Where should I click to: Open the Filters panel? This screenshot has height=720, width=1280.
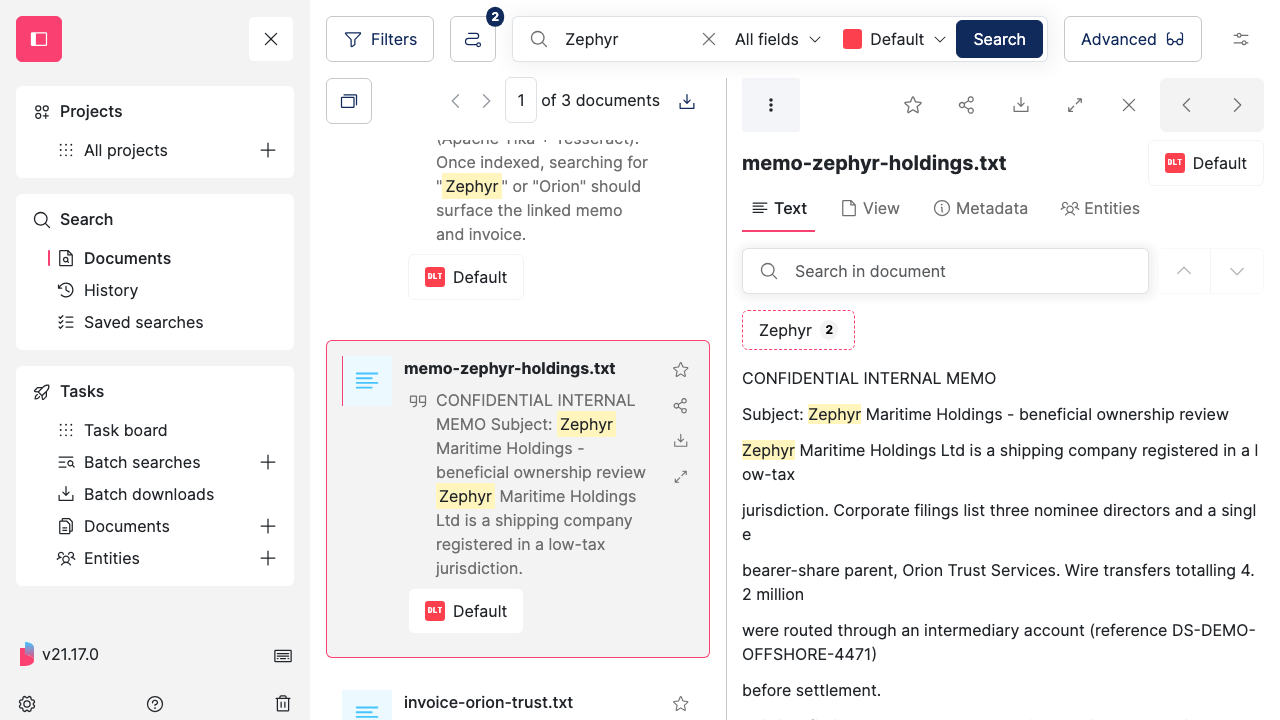tap(380, 39)
